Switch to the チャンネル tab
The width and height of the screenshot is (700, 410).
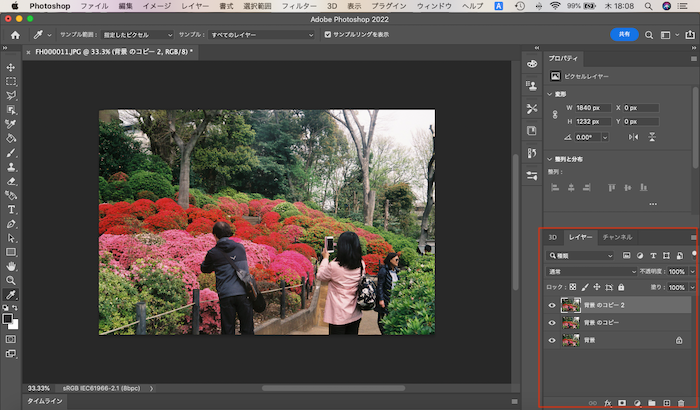point(617,237)
